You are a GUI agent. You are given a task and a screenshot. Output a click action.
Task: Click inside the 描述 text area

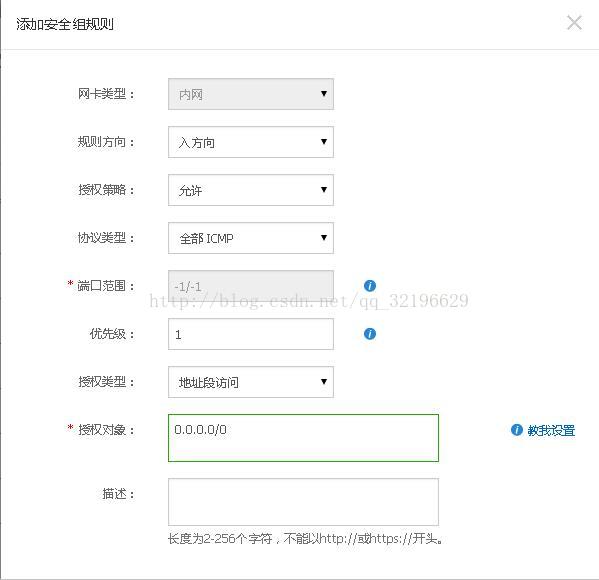tap(303, 502)
